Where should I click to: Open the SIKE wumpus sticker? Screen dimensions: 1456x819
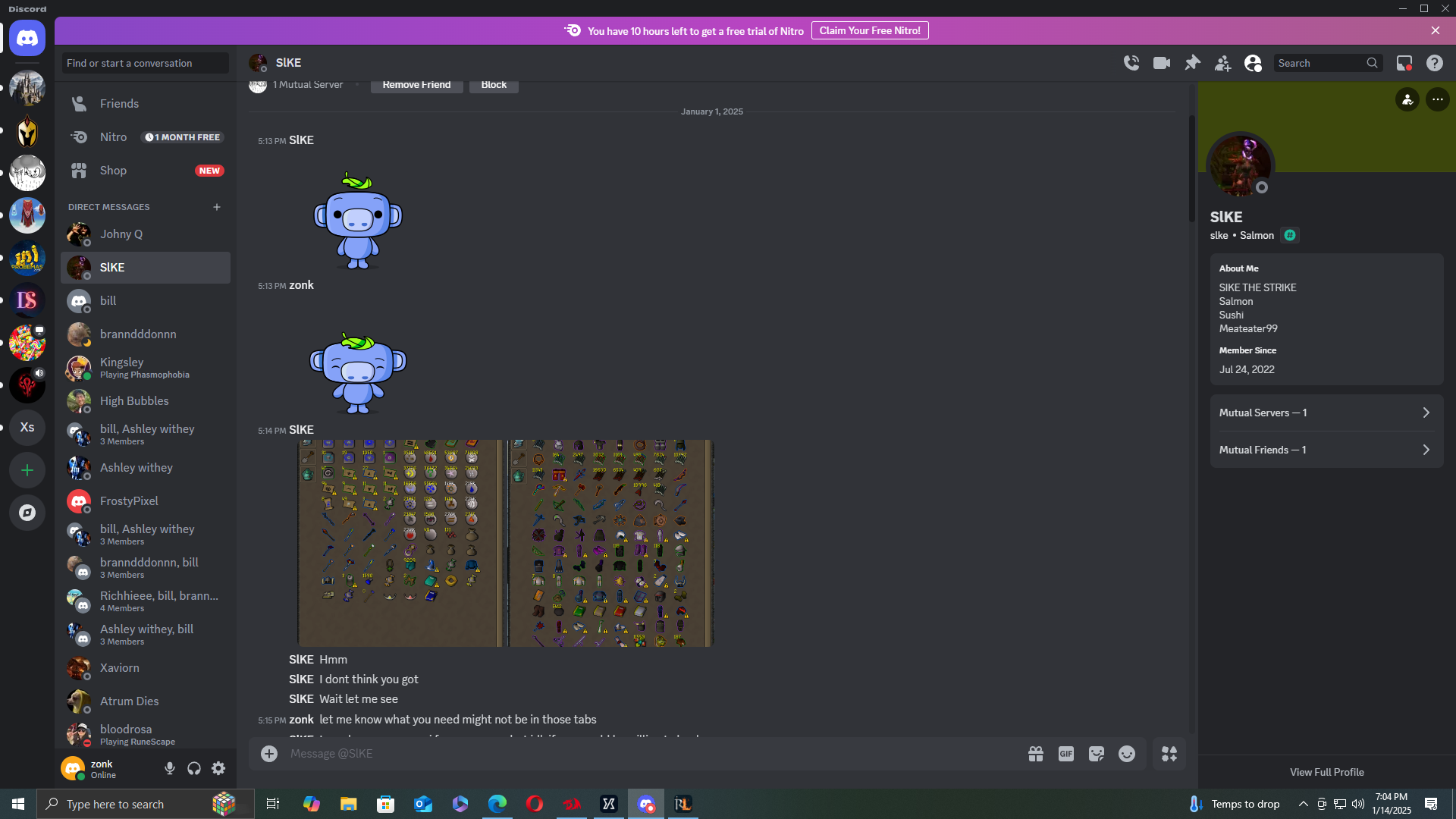[x=358, y=221]
